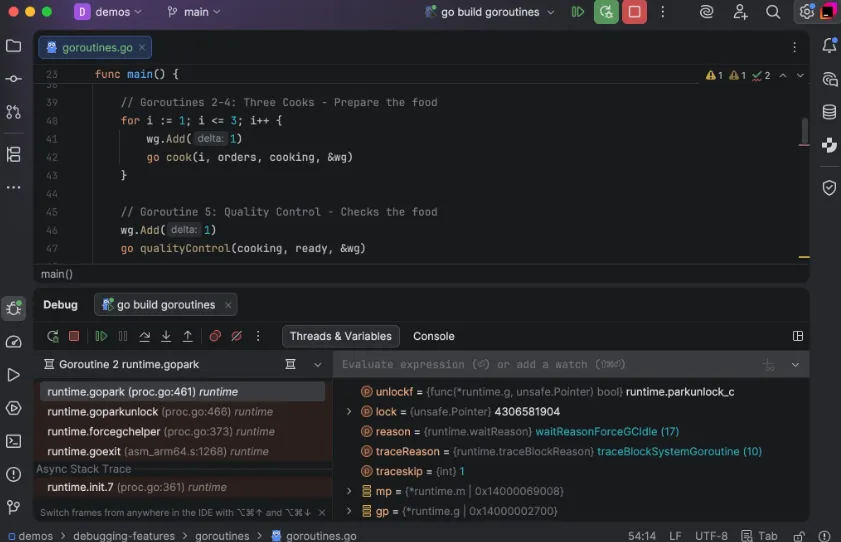Viewport: 841px width, 542px height.
Task: Step out in the Debug toolbar
Action: [188, 336]
